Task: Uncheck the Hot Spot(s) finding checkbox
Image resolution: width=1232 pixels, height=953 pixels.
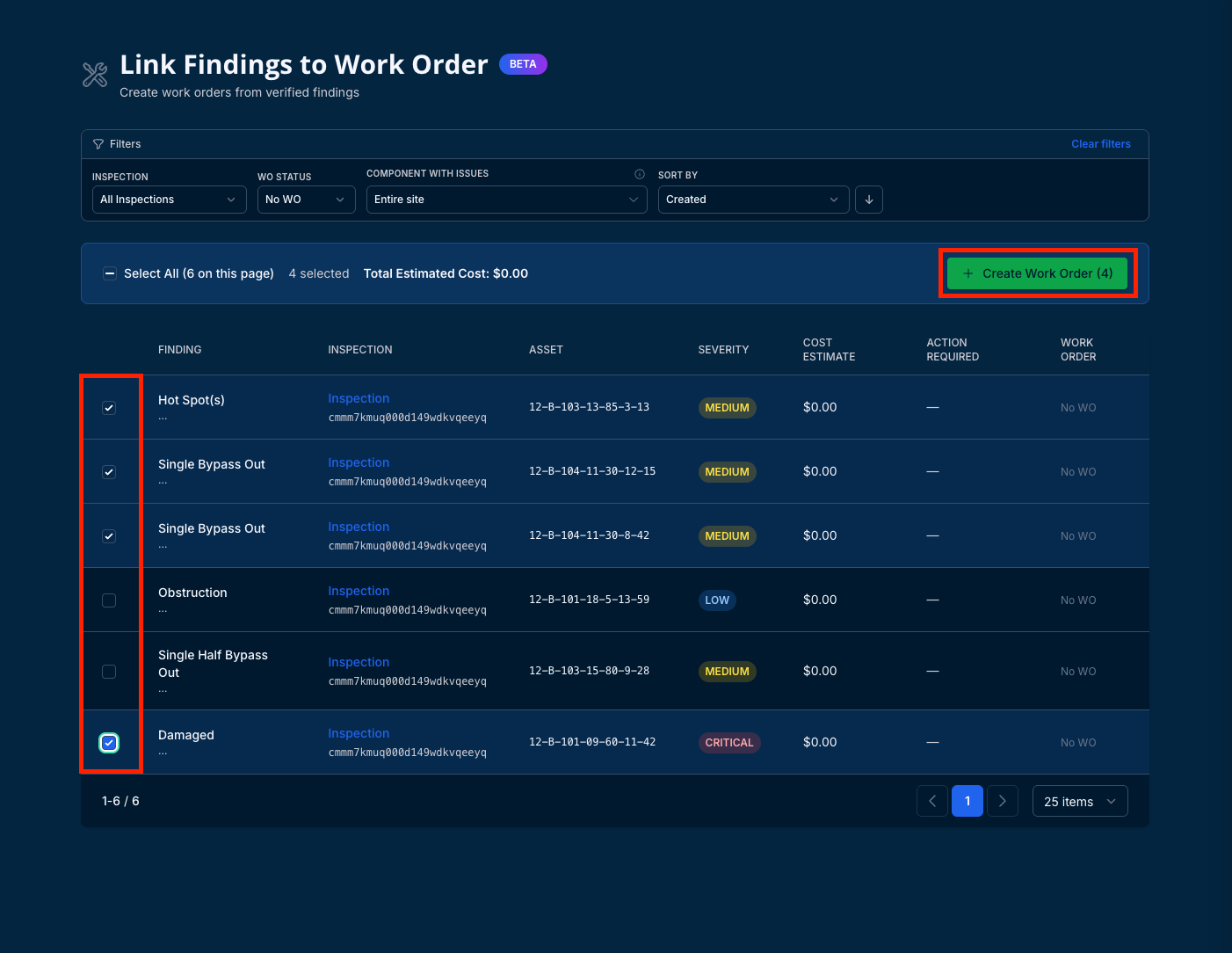Action: point(109,408)
